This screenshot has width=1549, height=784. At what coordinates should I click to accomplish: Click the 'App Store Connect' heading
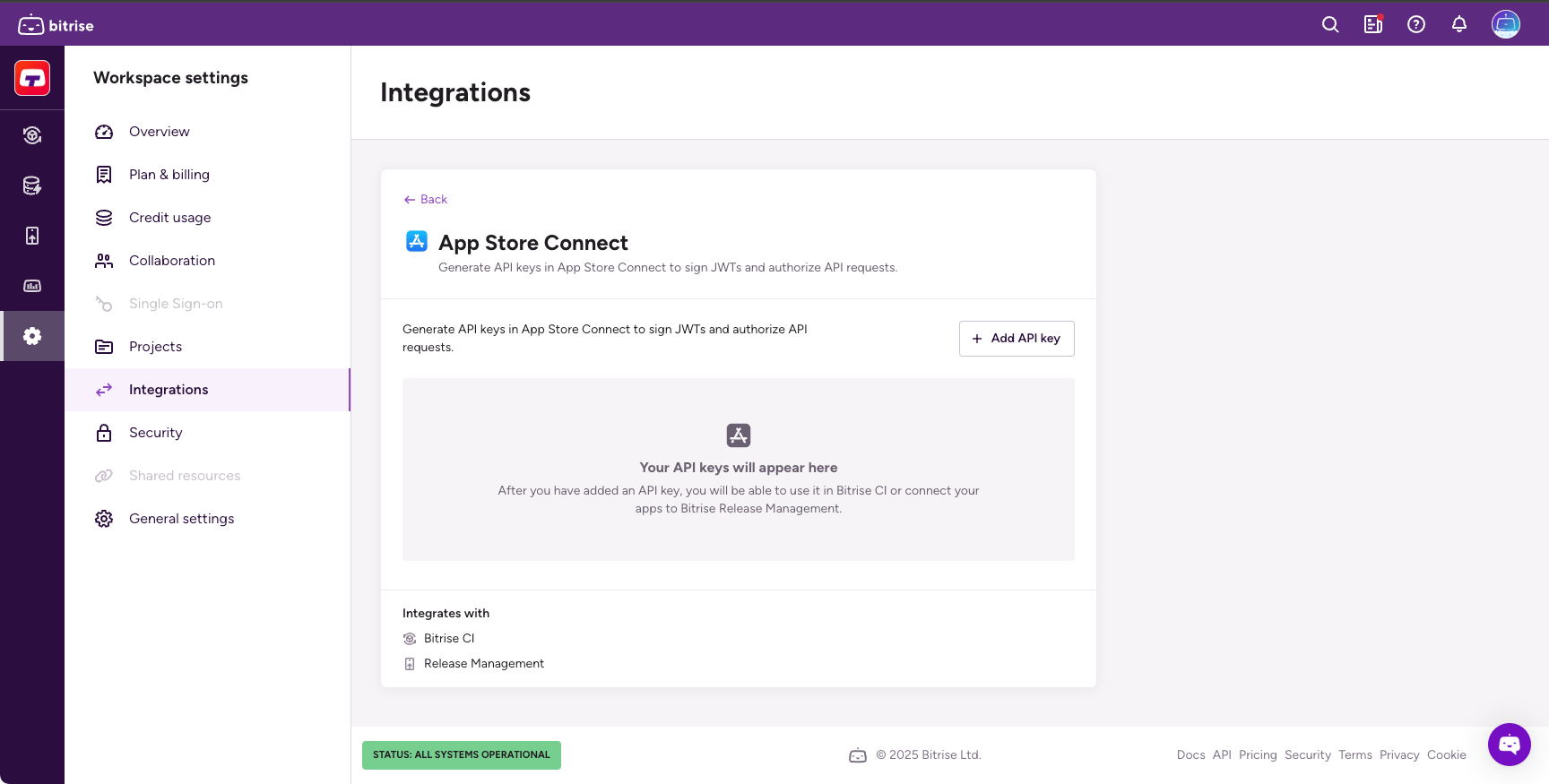533,243
